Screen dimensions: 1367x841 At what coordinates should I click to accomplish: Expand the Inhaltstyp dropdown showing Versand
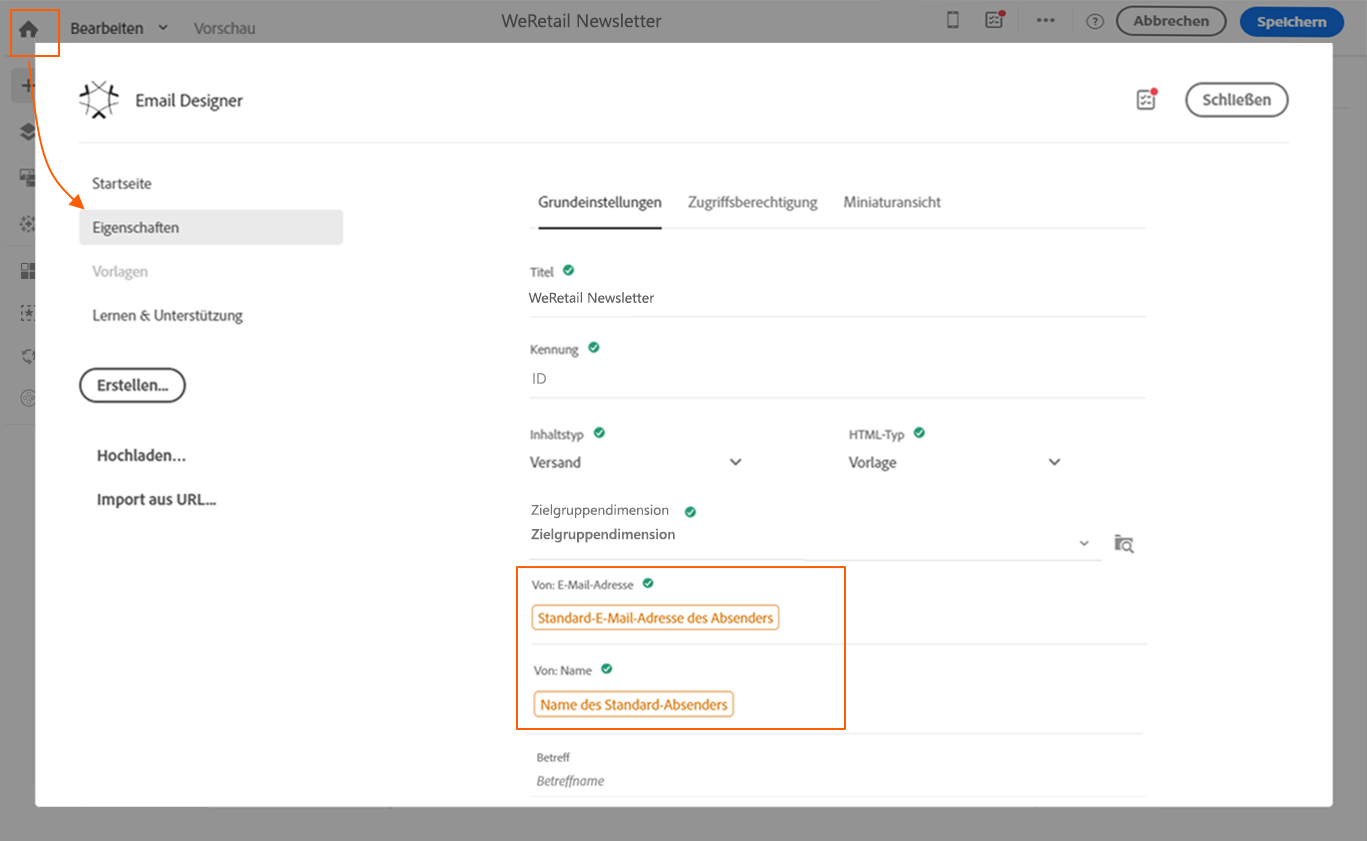click(x=736, y=462)
